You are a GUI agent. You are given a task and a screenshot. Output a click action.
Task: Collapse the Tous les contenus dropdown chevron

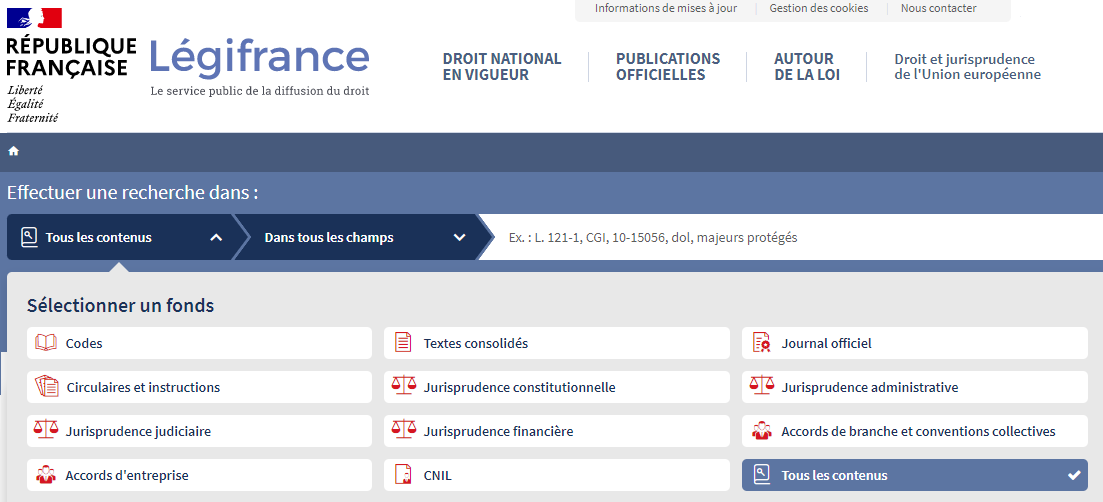click(216, 238)
